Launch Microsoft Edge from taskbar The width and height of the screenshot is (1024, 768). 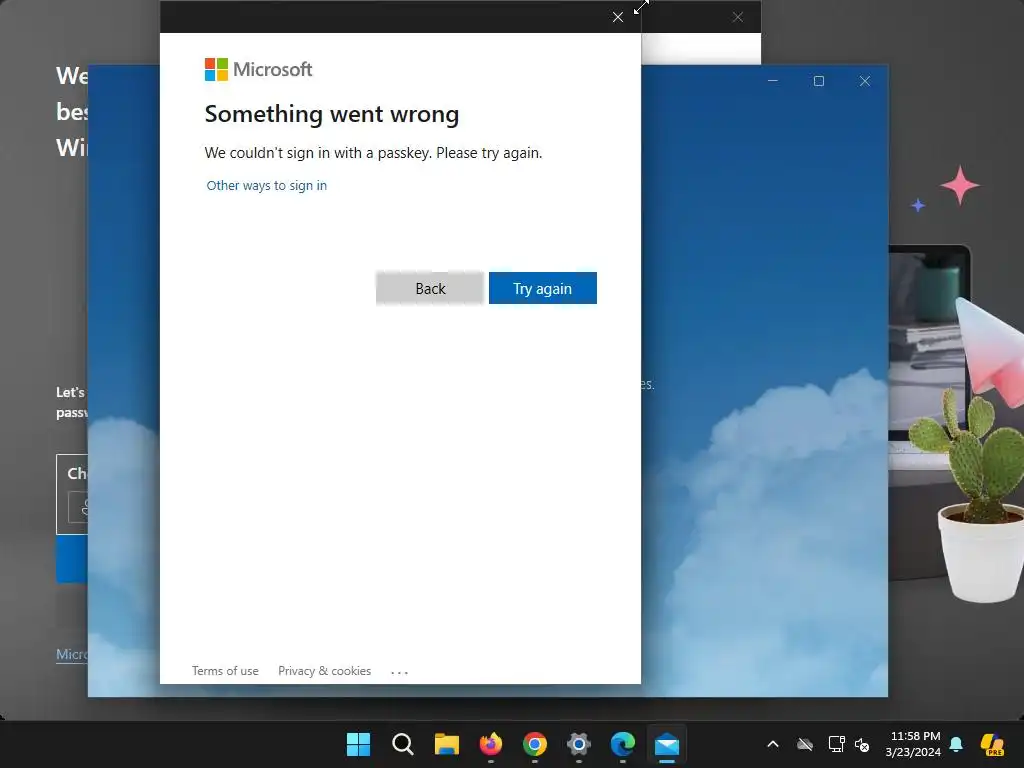click(622, 744)
